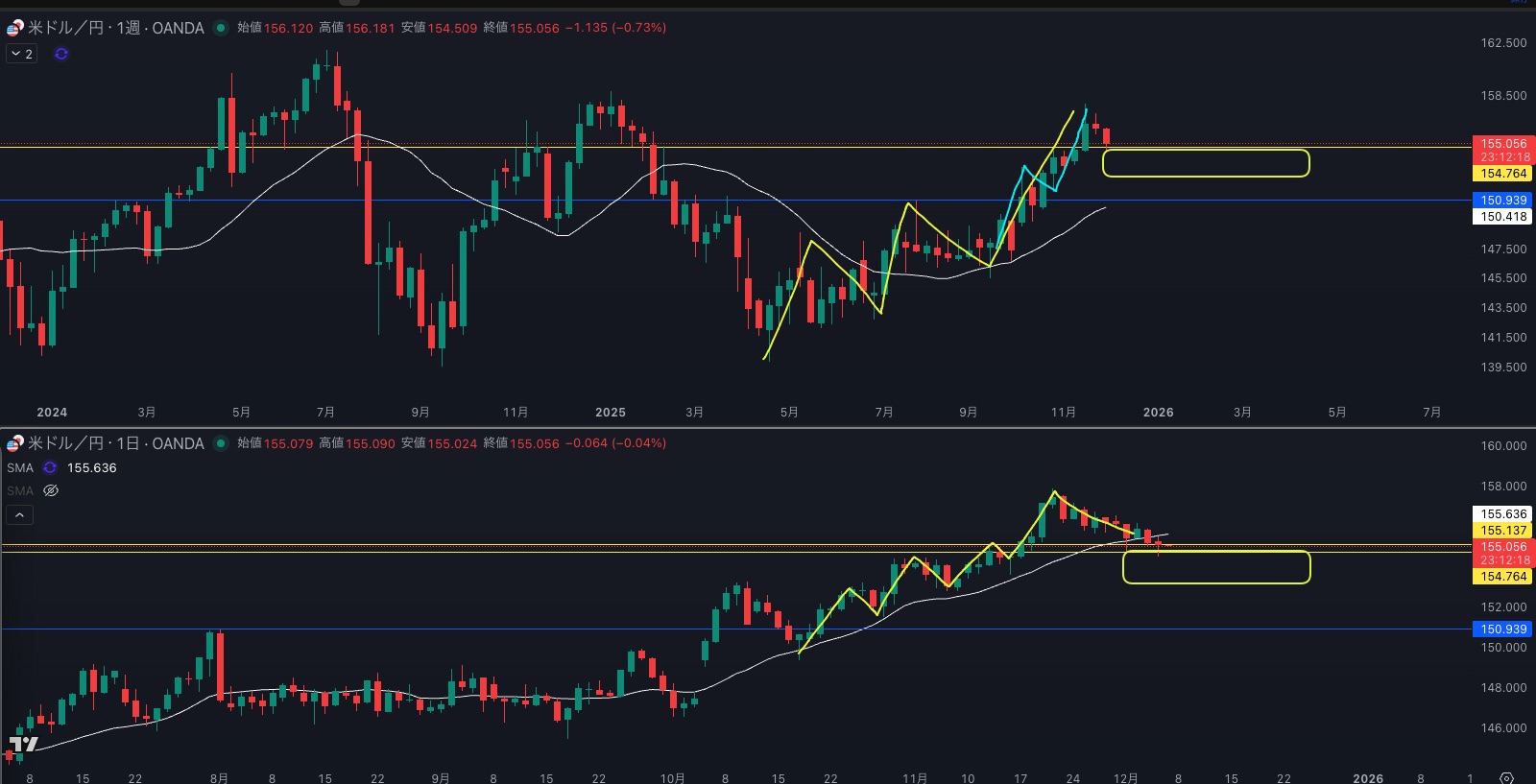Click the yellow 154.764 price label on daily axis

point(1502,577)
